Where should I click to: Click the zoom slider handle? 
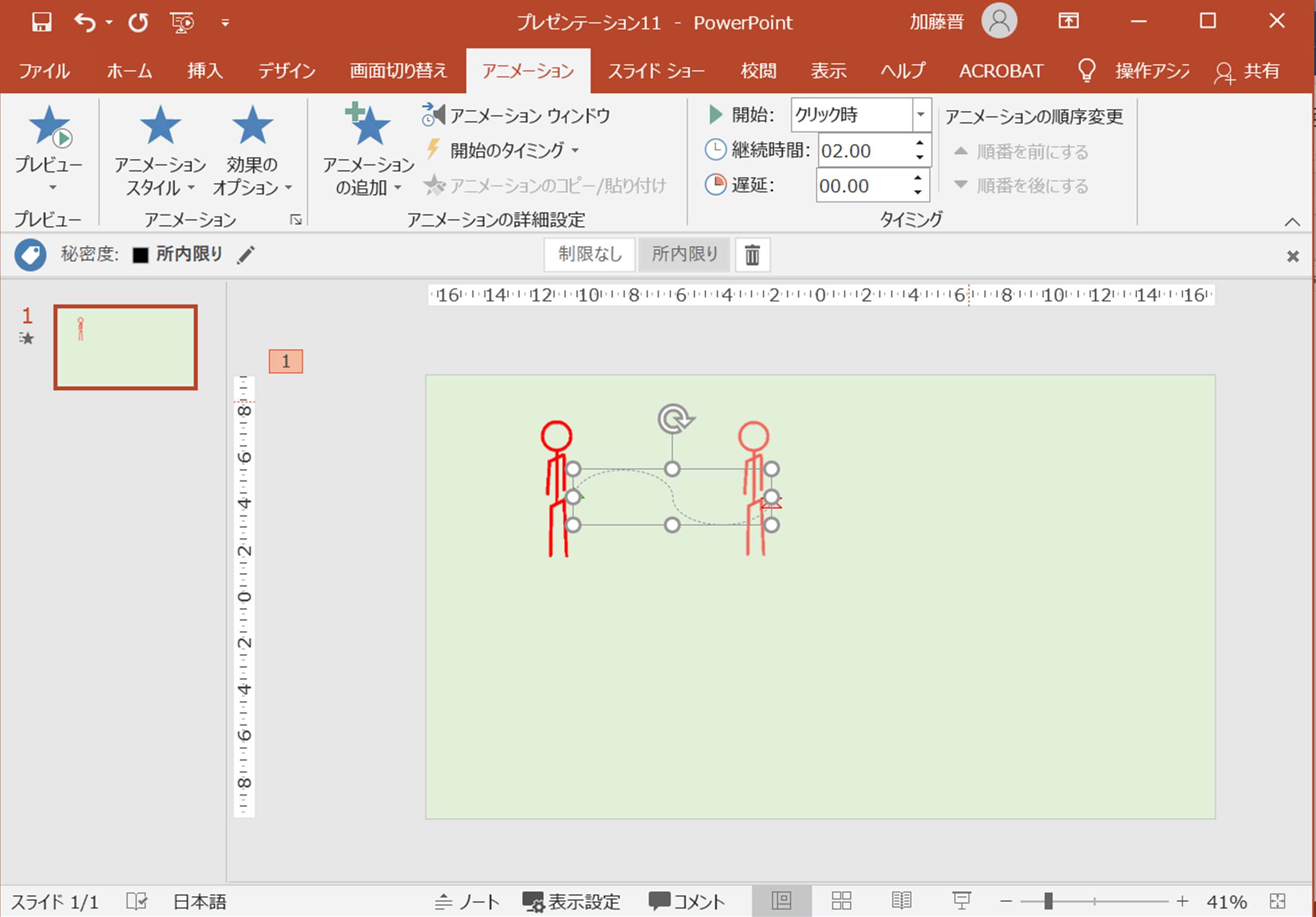click(x=1047, y=901)
